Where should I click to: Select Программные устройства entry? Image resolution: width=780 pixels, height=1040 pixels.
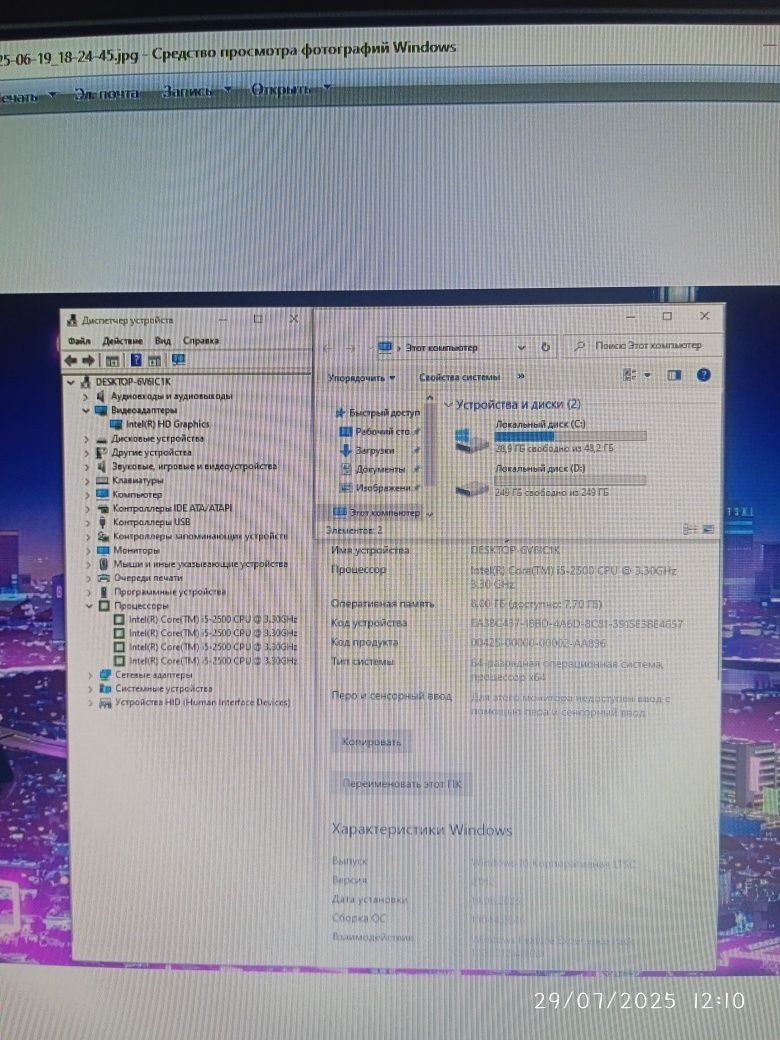pos(170,592)
